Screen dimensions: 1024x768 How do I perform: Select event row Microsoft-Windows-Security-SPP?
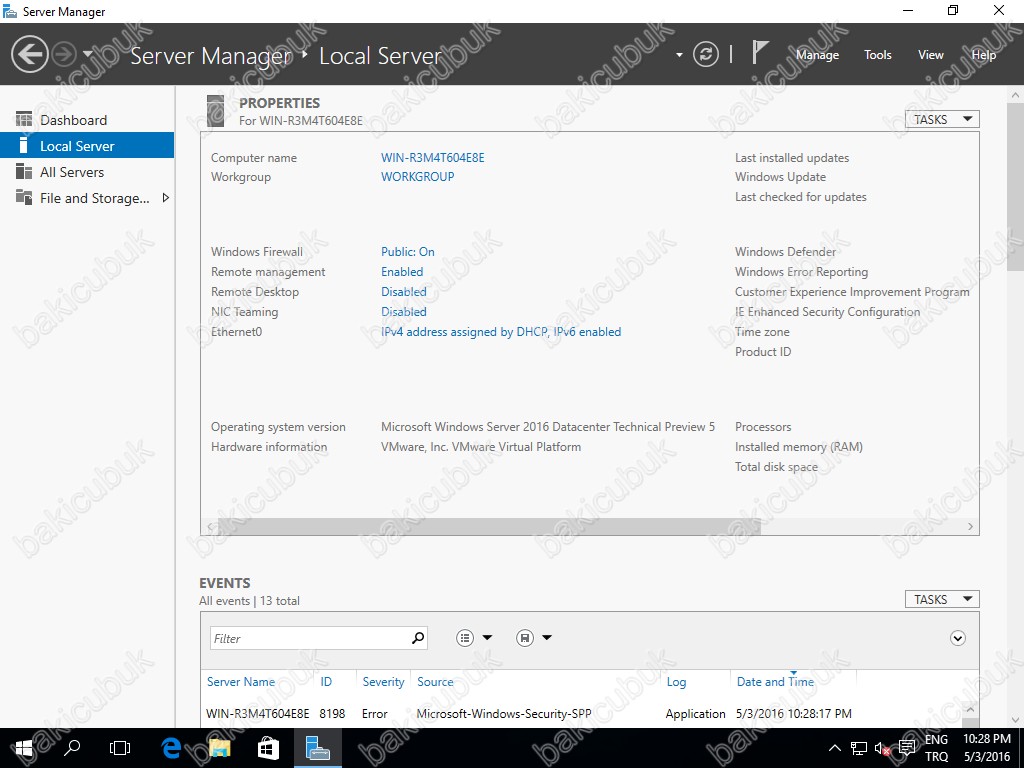[x=583, y=714]
